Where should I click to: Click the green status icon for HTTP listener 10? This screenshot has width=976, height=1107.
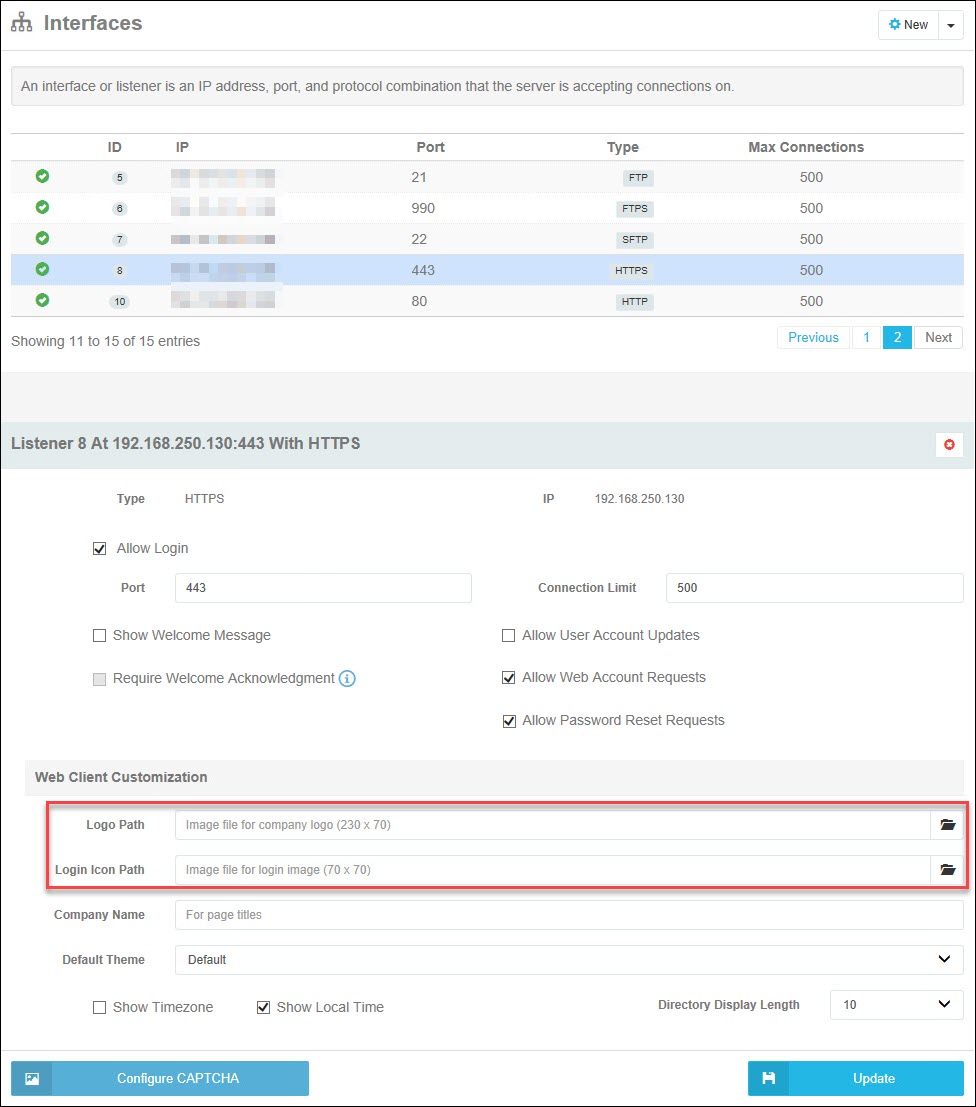coord(42,301)
